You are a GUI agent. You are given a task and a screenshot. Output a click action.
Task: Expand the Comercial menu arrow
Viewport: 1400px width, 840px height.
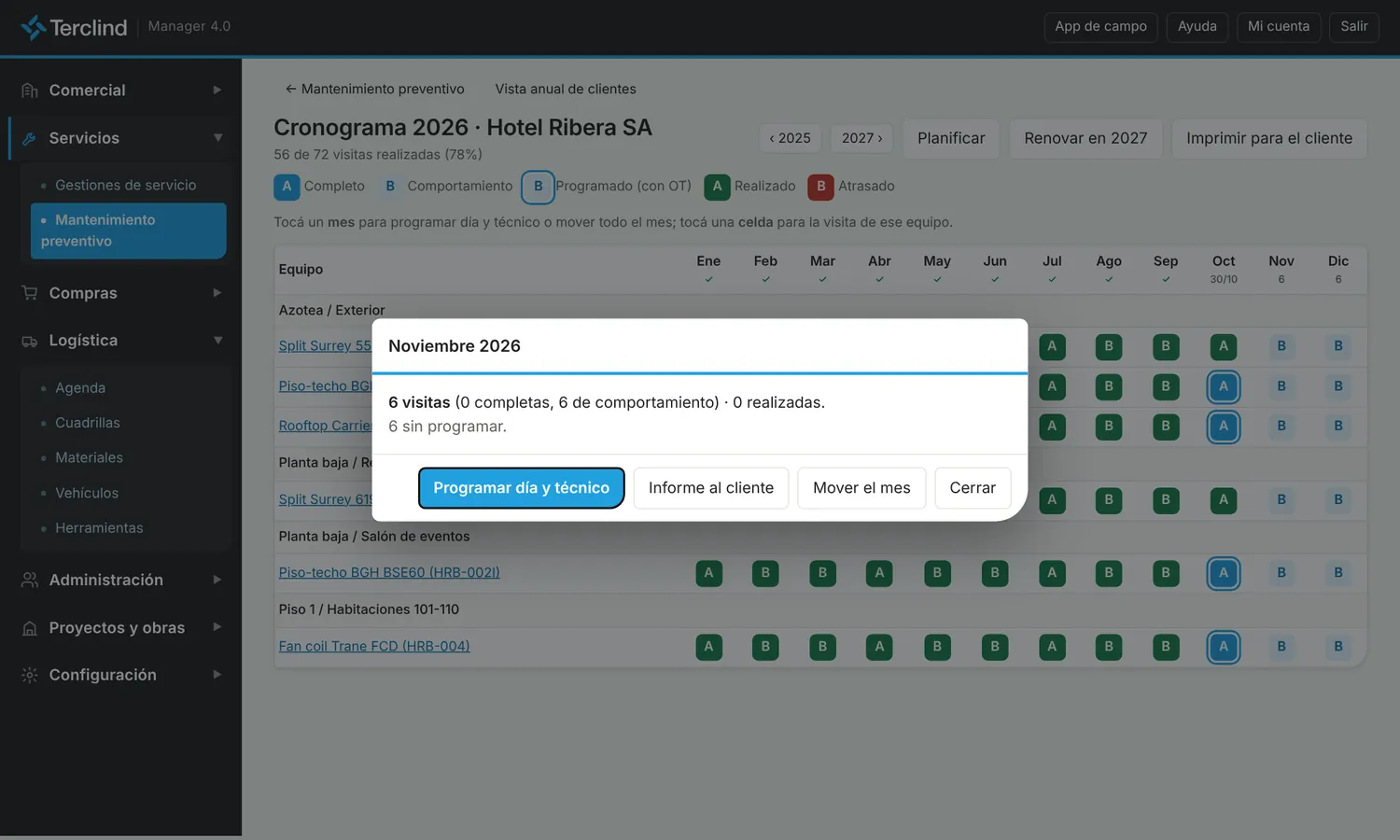point(217,91)
